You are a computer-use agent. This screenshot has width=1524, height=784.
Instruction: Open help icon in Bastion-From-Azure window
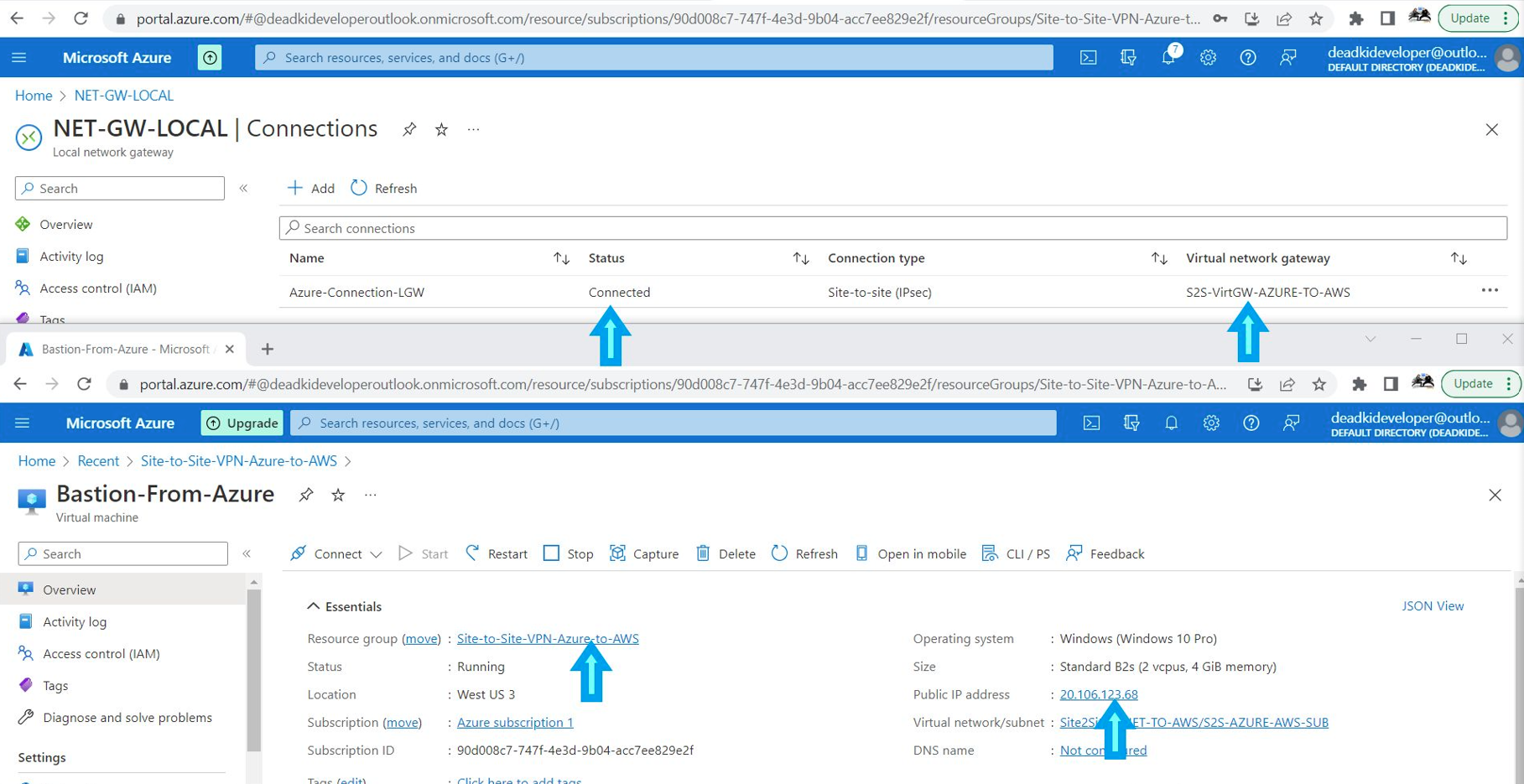[x=1251, y=423]
